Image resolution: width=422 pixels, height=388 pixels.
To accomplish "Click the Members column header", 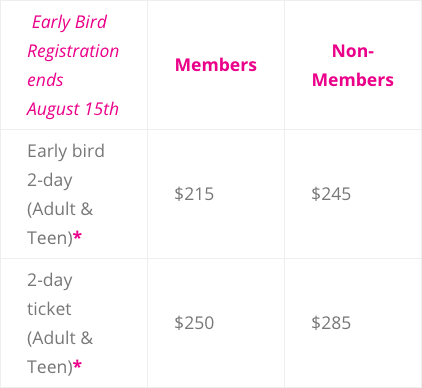I will click(216, 65).
